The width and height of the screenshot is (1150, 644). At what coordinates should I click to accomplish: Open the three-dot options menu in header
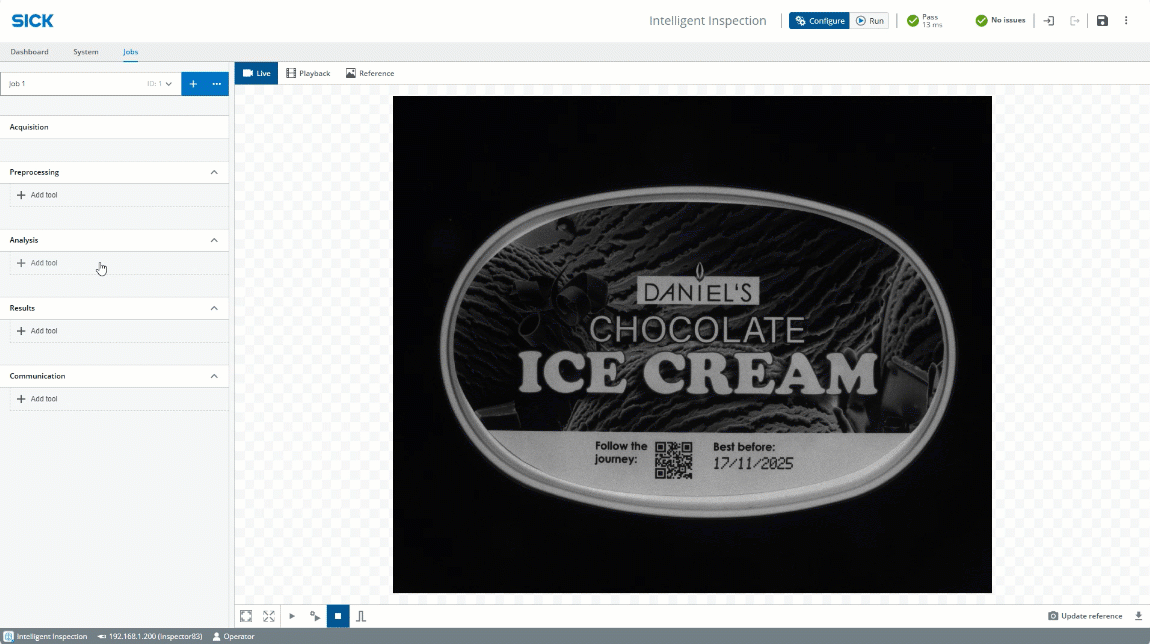1127,21
